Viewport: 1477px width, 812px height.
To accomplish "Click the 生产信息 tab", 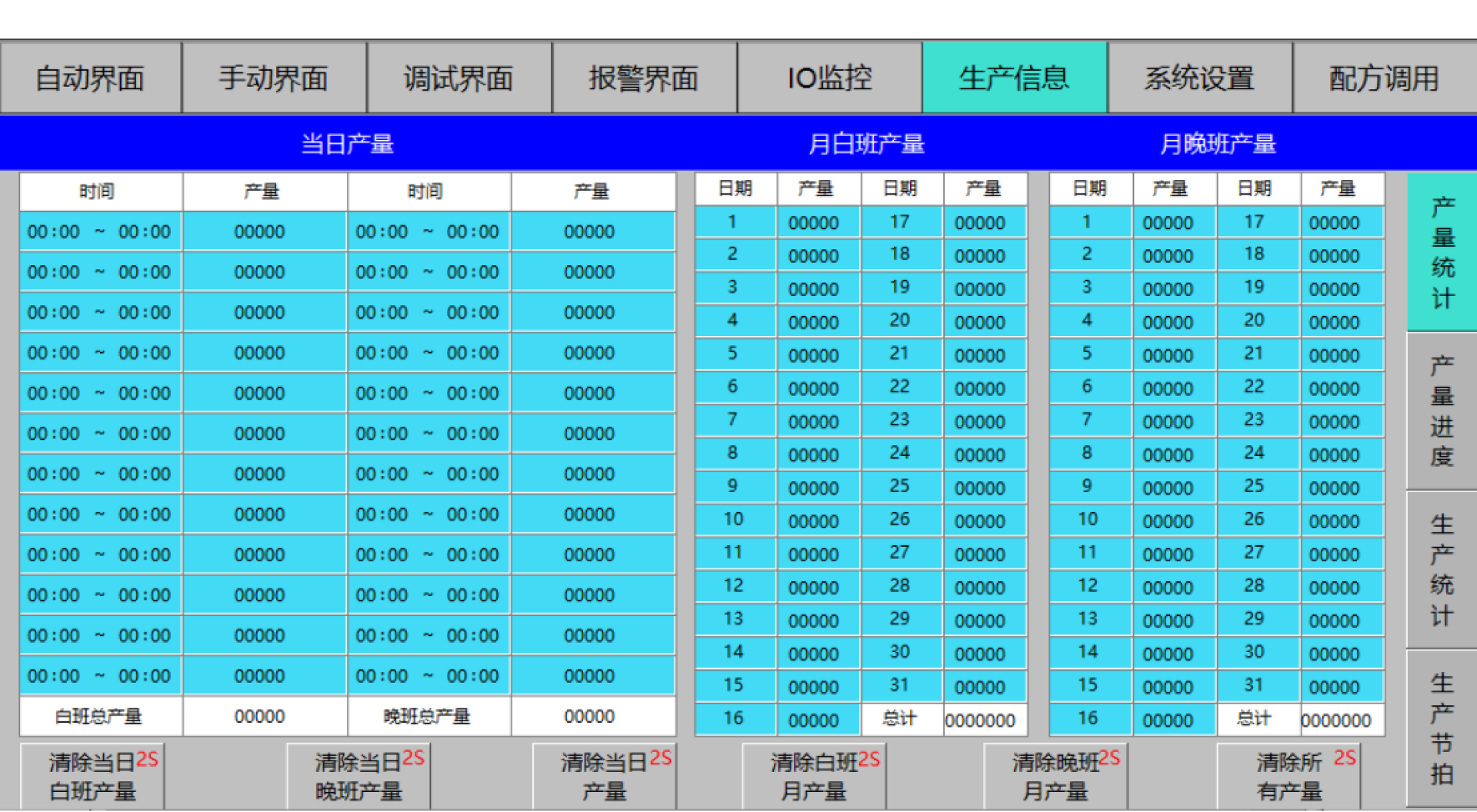I will pos(1014,78).
